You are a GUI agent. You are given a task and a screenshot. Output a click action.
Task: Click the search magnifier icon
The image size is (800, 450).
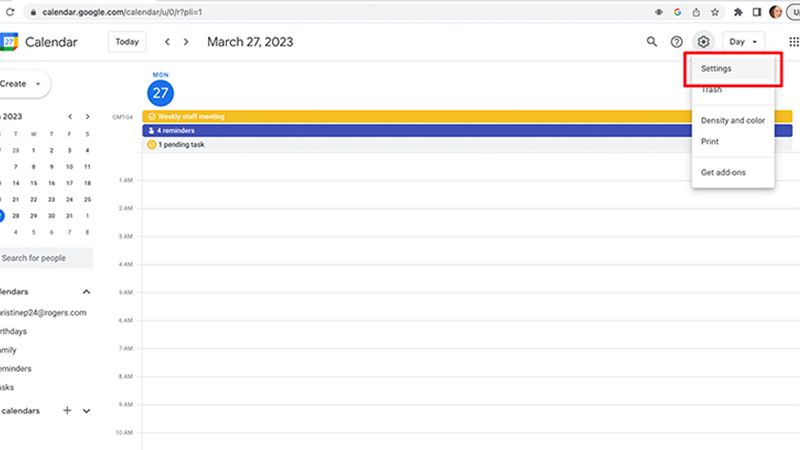pyautogui.click(x=652, y=42)
